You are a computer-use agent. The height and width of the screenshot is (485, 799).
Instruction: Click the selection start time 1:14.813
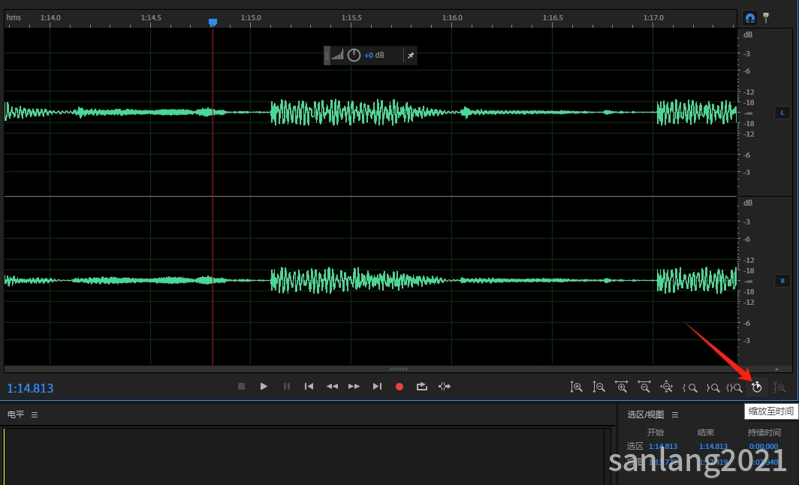(x=663, y=446)
